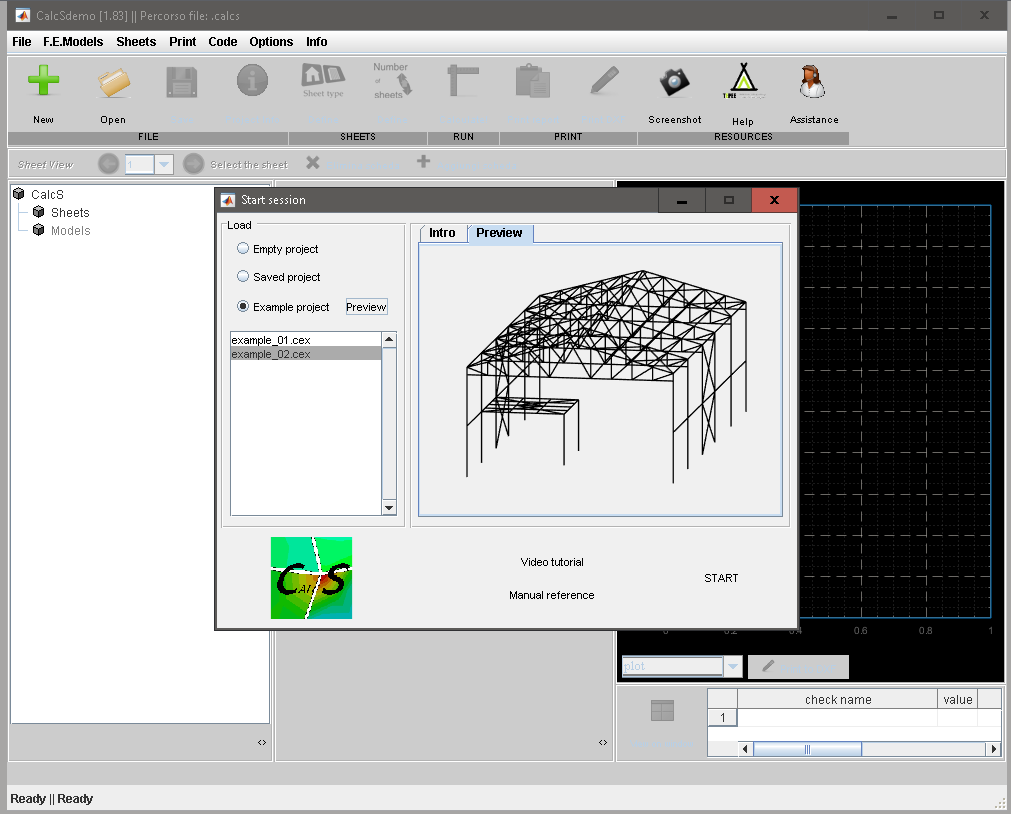Switch to the Intro tab
The height and width of the screenshot is (814, 1011).
(x=442, y=233)
